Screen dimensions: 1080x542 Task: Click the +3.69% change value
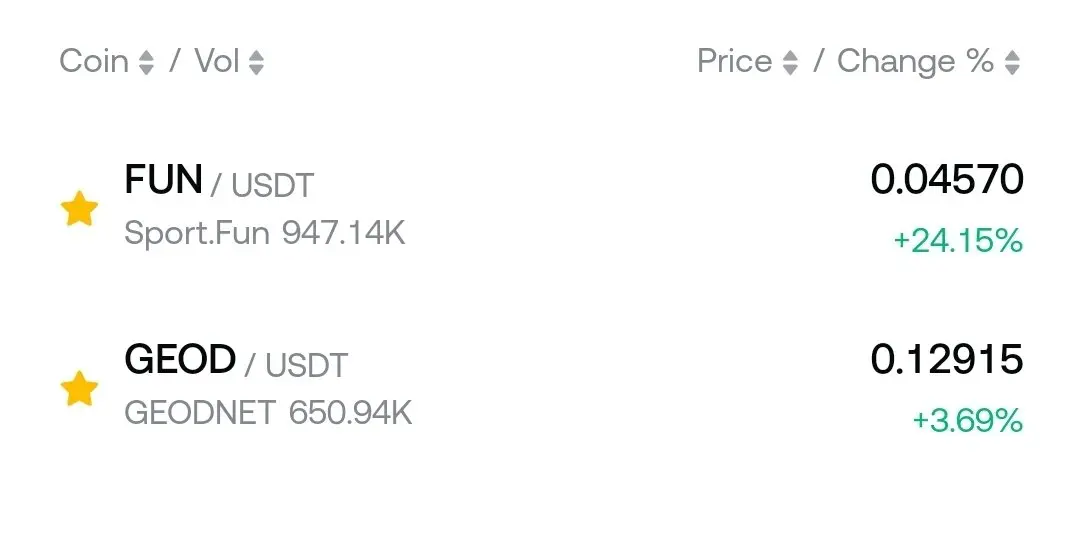(967, 421)
